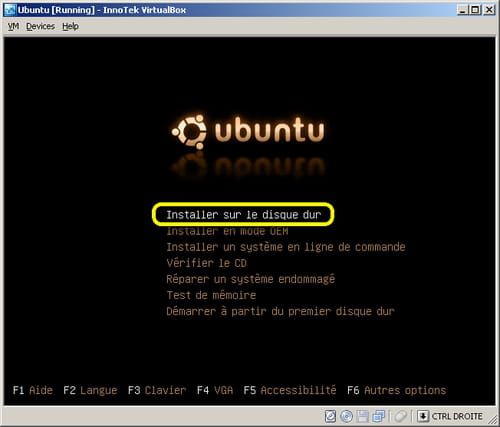Click the floppy disk status icon

[x=363, y=416]
